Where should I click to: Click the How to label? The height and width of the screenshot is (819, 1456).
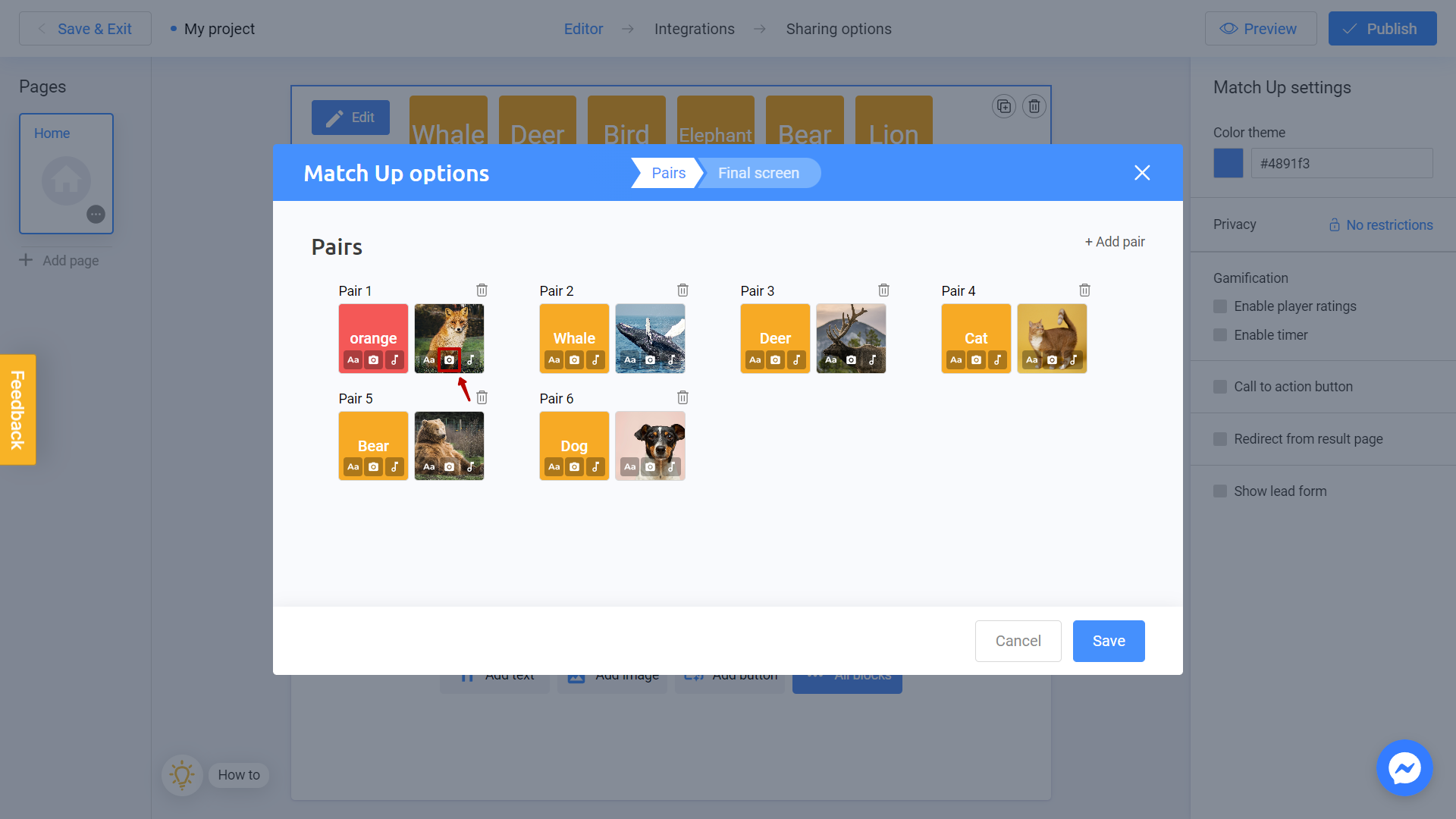[x=239, y=775]
